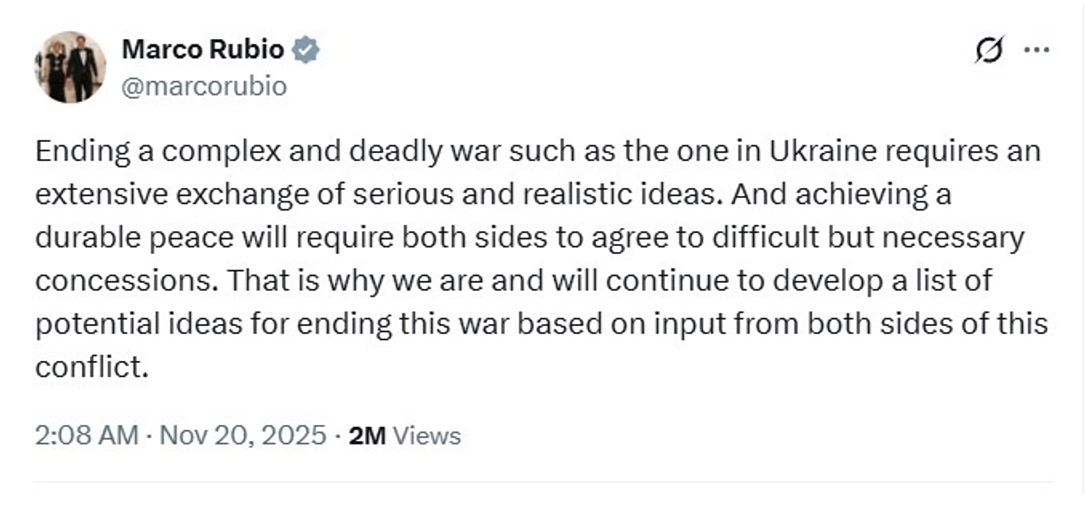Click the 2M view count number
The height and width of the screenshot is (507, 1085).
tap(367, 436)
